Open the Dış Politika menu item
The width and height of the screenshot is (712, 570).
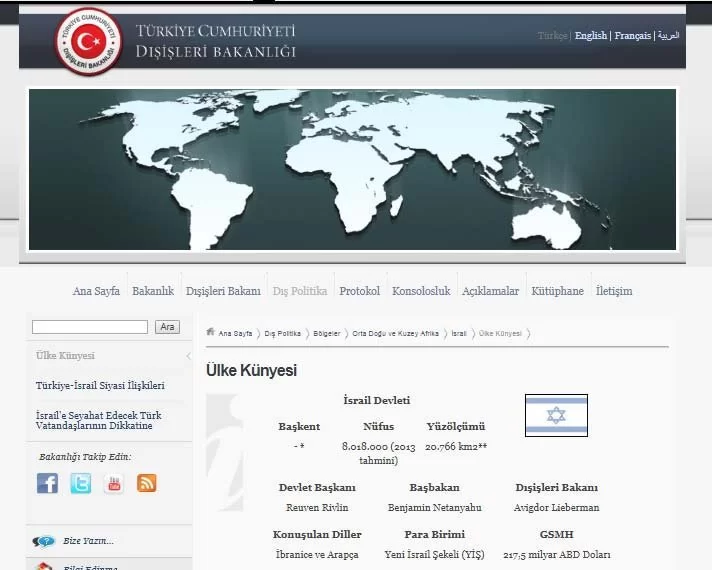(300, 291)
